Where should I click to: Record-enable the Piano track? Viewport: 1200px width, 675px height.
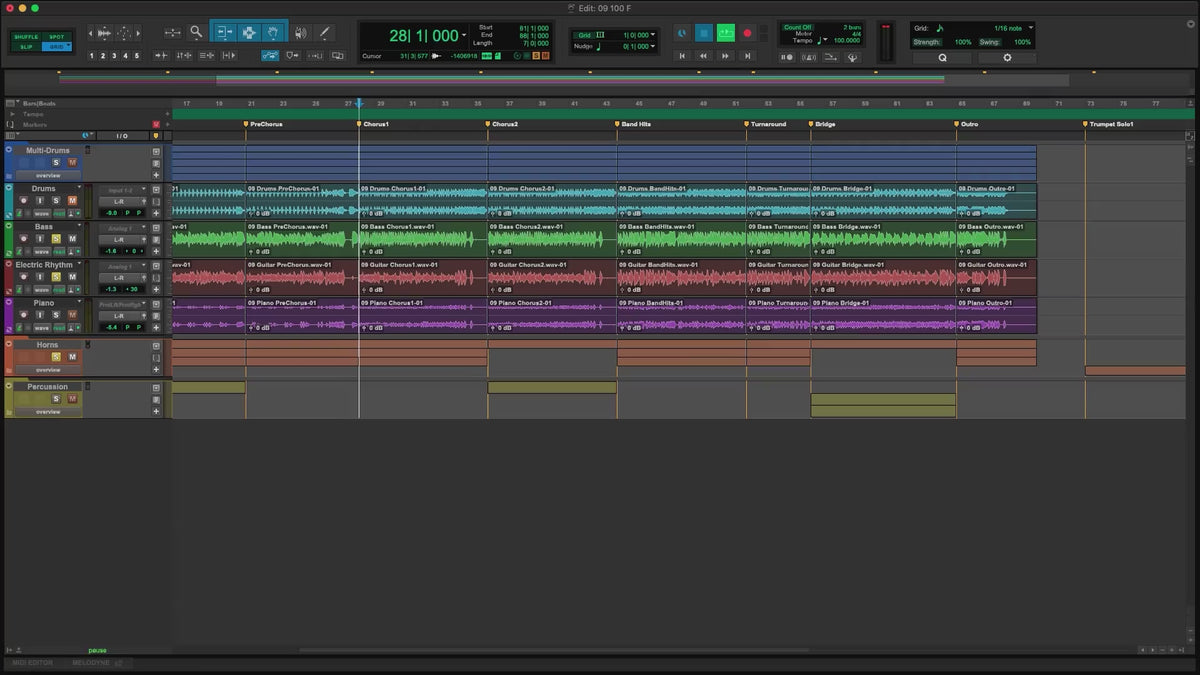pos(23,315)
